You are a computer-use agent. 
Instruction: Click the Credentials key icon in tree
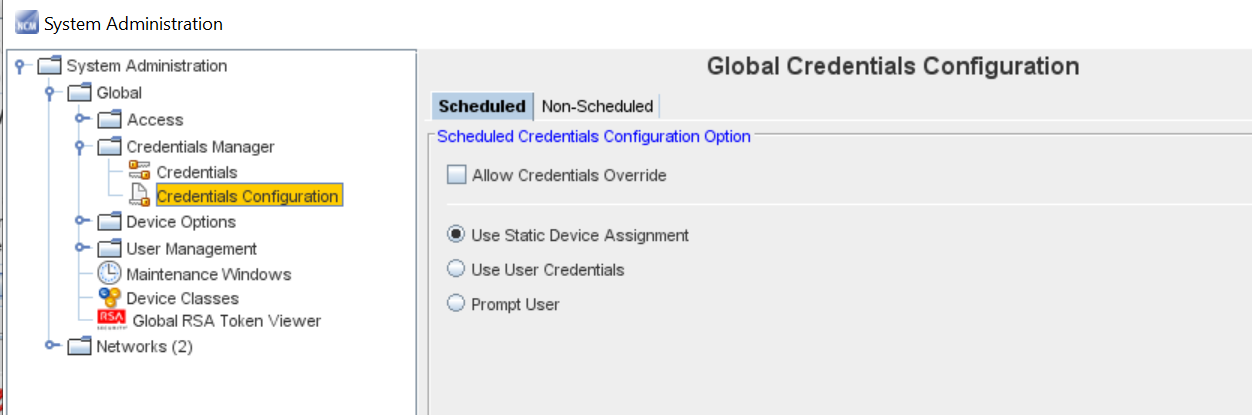(x=139, y=172)
